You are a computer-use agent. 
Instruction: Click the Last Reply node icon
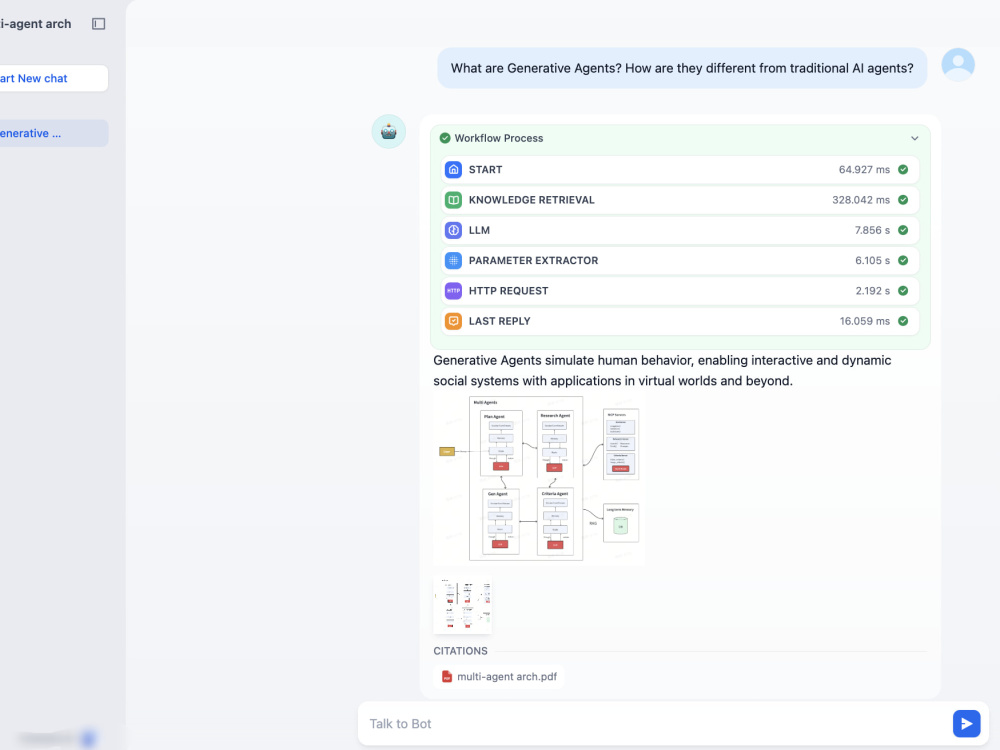[453, 321]
